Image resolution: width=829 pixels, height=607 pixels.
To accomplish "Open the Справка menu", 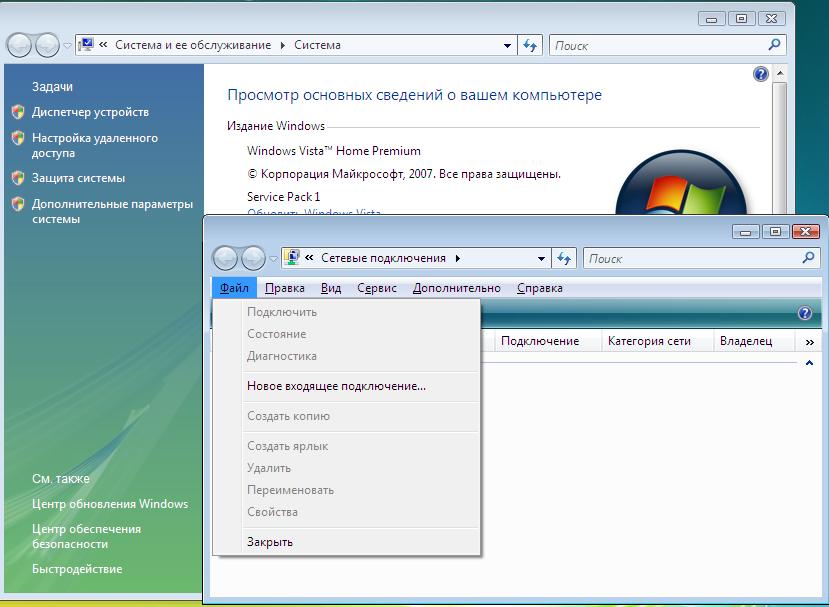I will pyautogui.click(x=539, y=288).
